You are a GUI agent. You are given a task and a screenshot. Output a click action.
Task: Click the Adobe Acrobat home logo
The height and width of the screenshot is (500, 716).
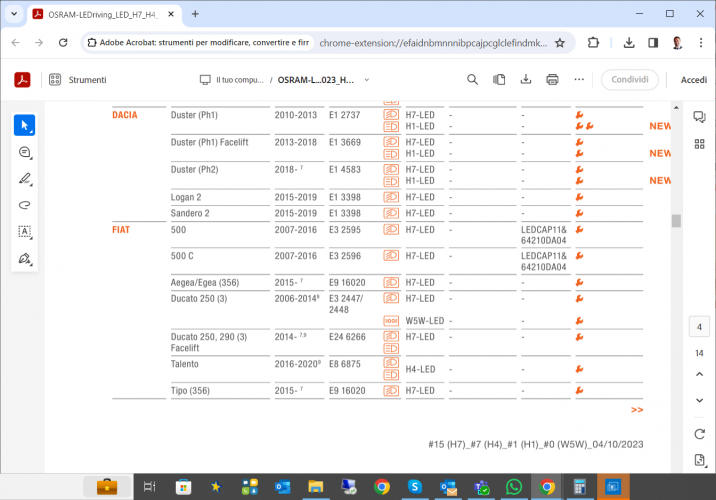[x=22, y=80]
